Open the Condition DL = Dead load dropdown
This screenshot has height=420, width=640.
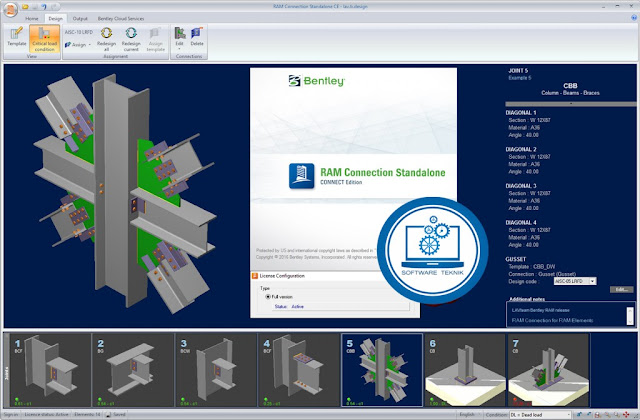point(540,415)
